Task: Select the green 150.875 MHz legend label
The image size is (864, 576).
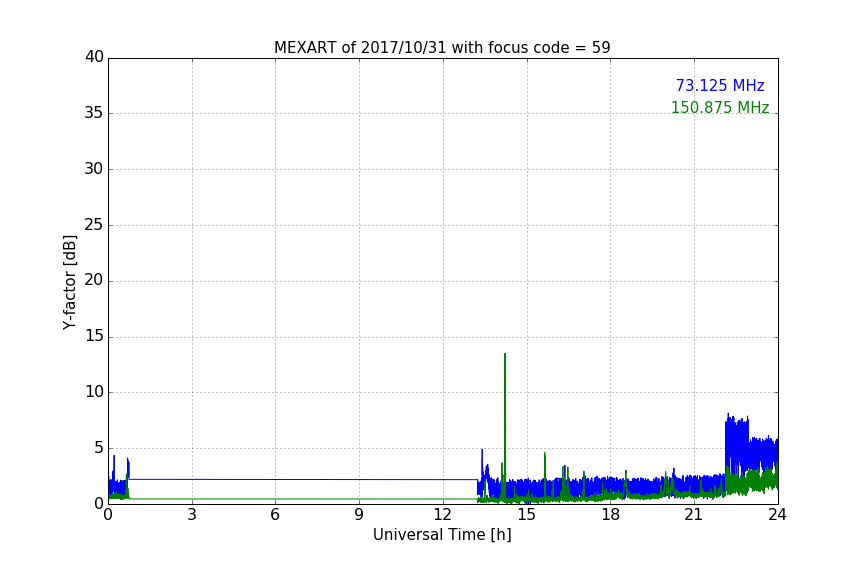Action: (x=720, y=107)
